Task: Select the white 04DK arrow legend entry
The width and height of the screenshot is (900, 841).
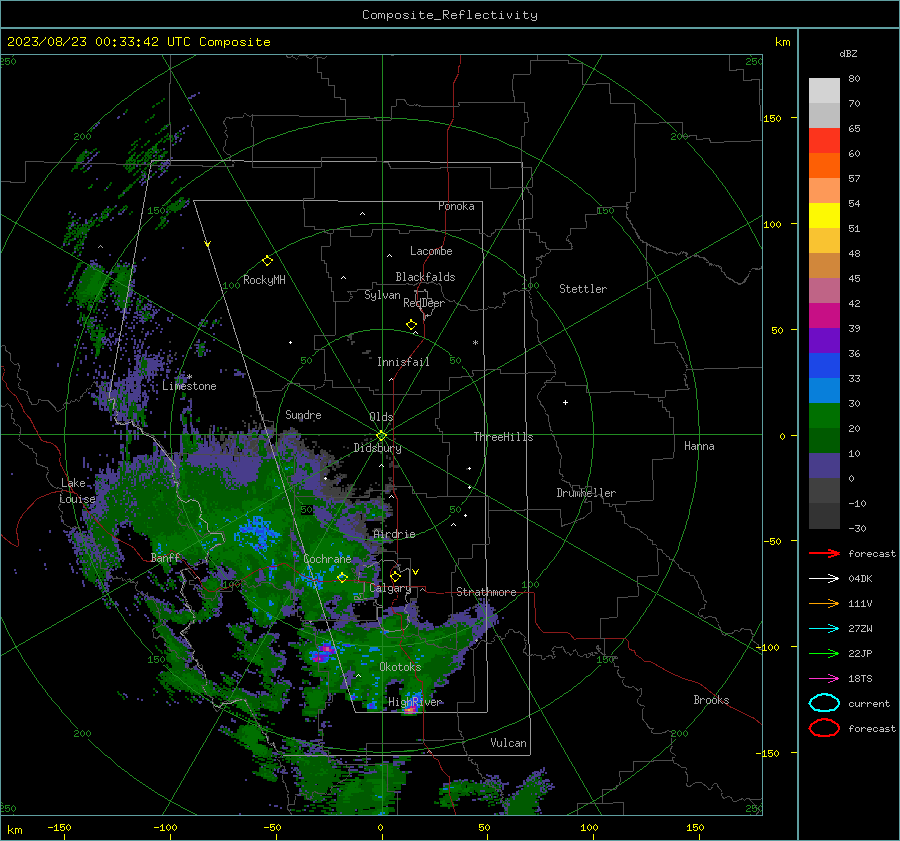Action: (x=824, y=579)
